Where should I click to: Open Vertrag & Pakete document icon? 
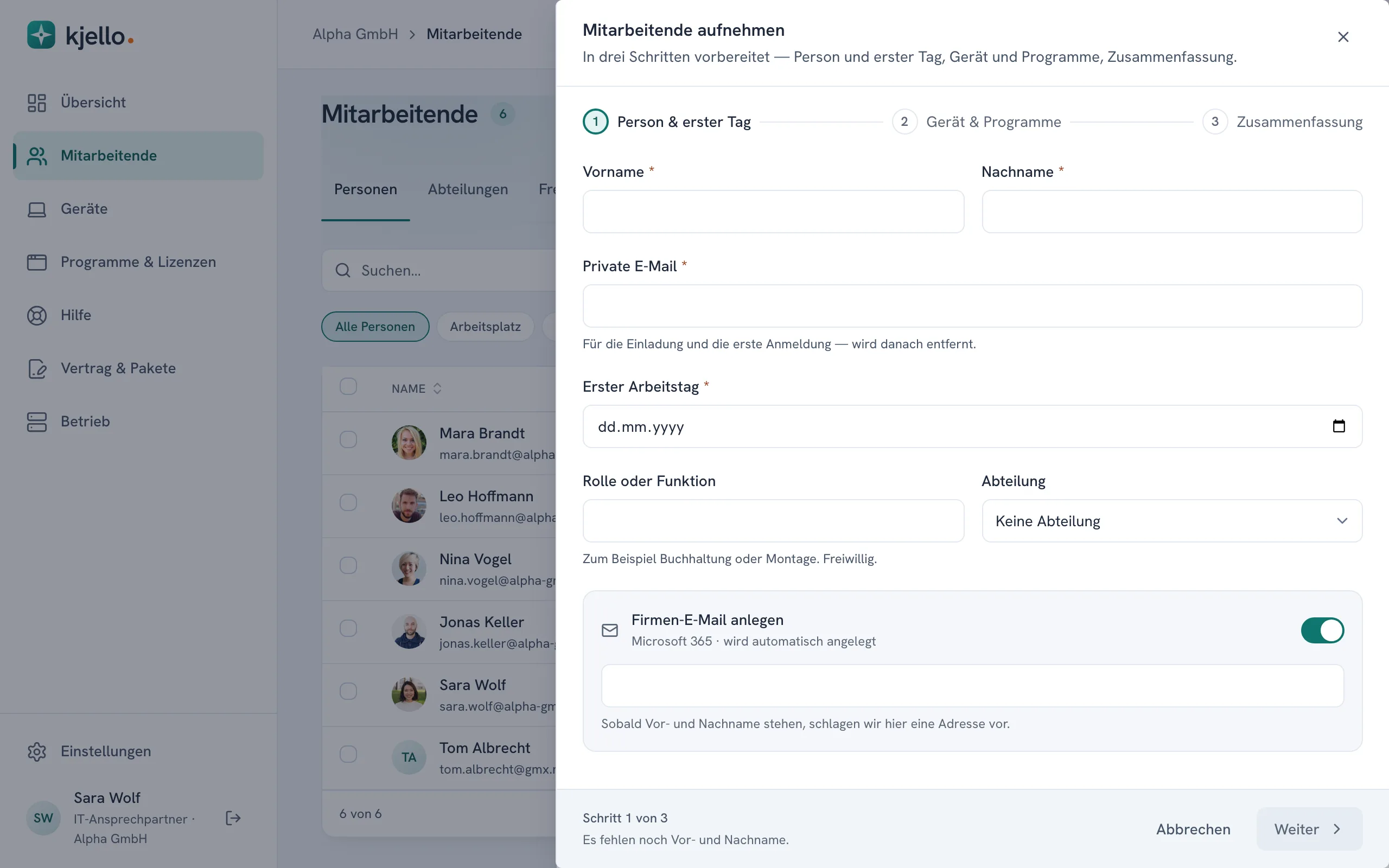click(37, 368)
